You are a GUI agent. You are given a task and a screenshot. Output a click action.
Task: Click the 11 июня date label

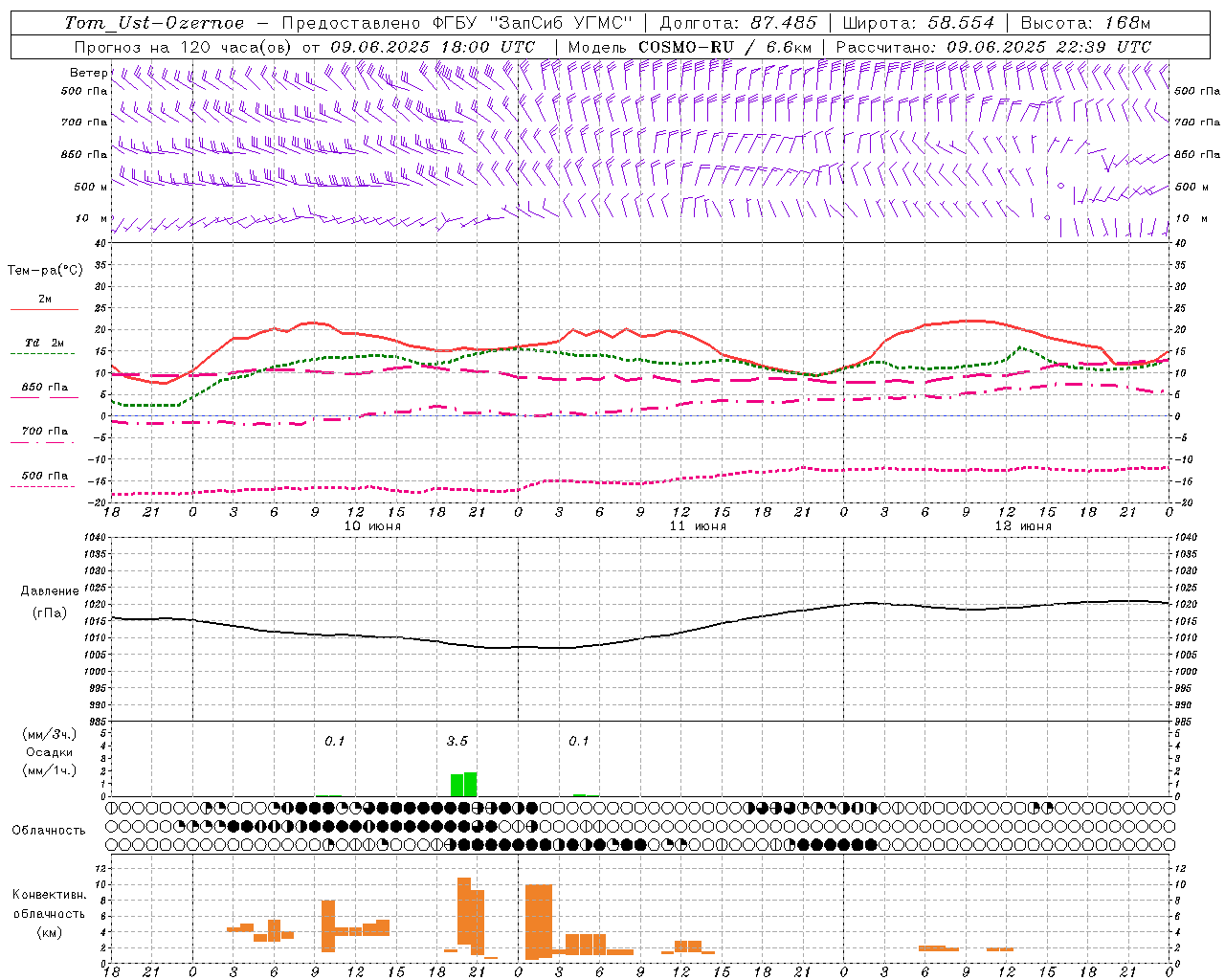point(698,526)
